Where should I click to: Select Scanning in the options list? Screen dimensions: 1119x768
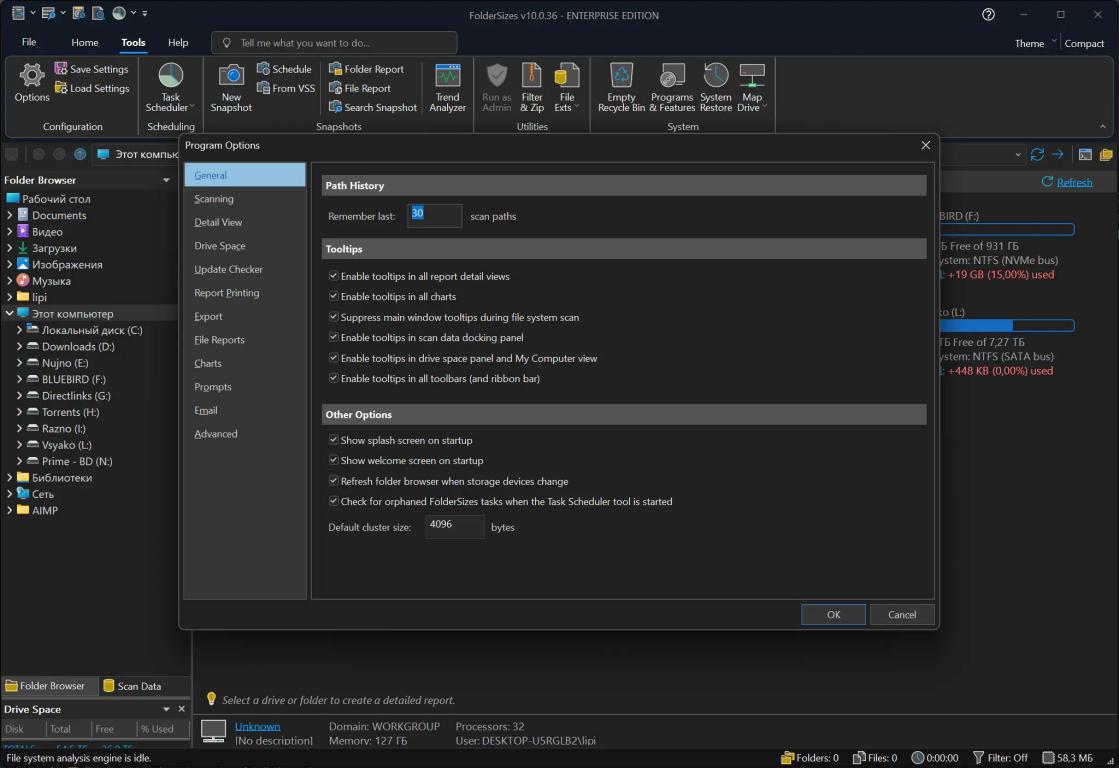[214, 199]
